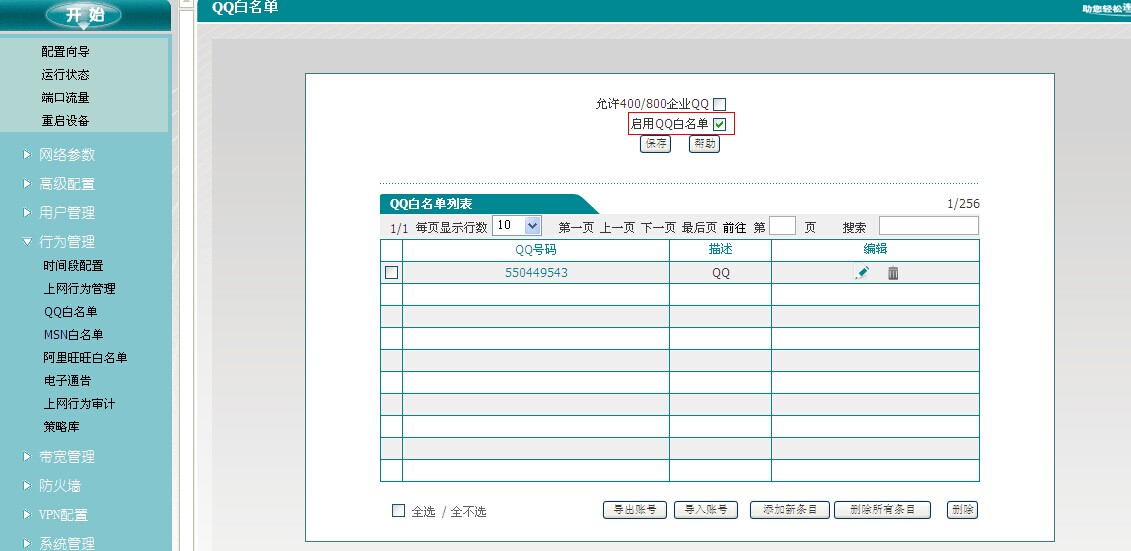Expand the 系统管理 menu section
The width and height of the screenshot is (1131, 551).
(x=67, y=543)
